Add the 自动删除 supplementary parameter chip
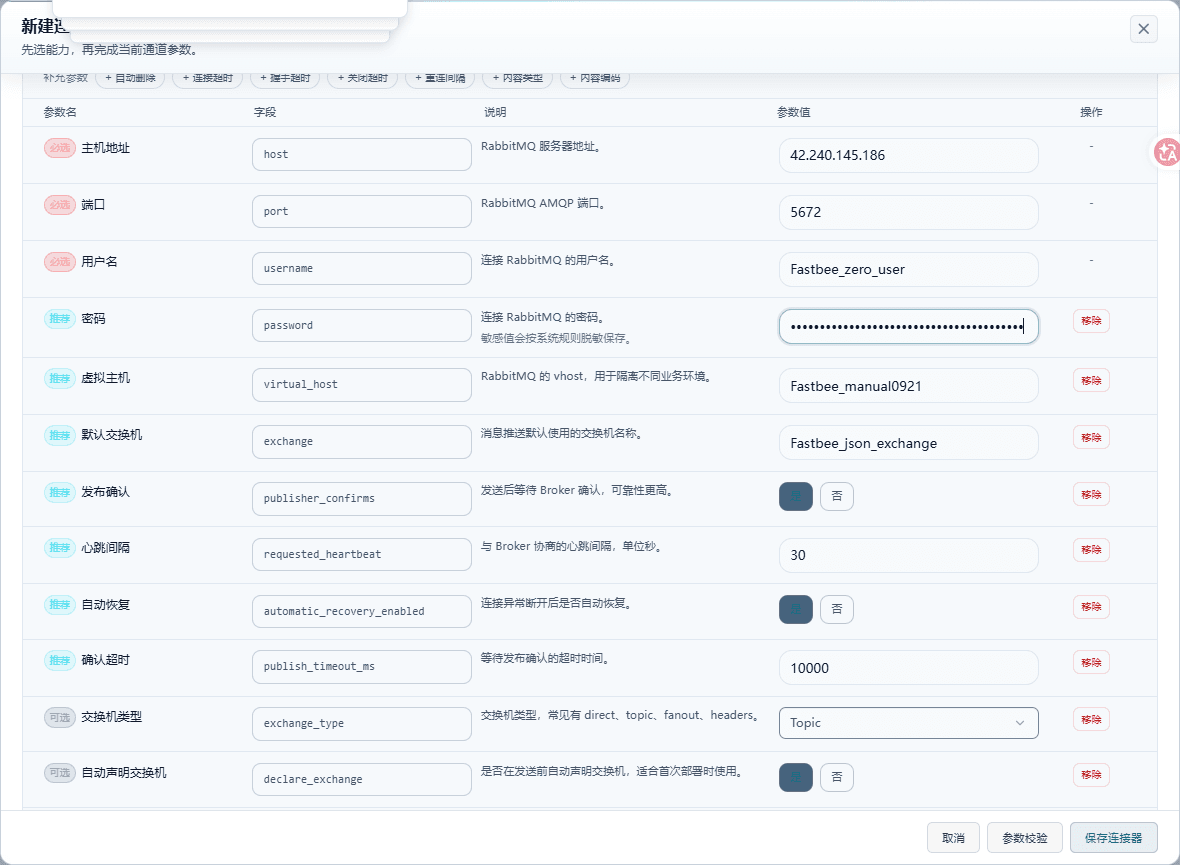Viewport: 1180px width, 865px height. [x=130, y=78]
